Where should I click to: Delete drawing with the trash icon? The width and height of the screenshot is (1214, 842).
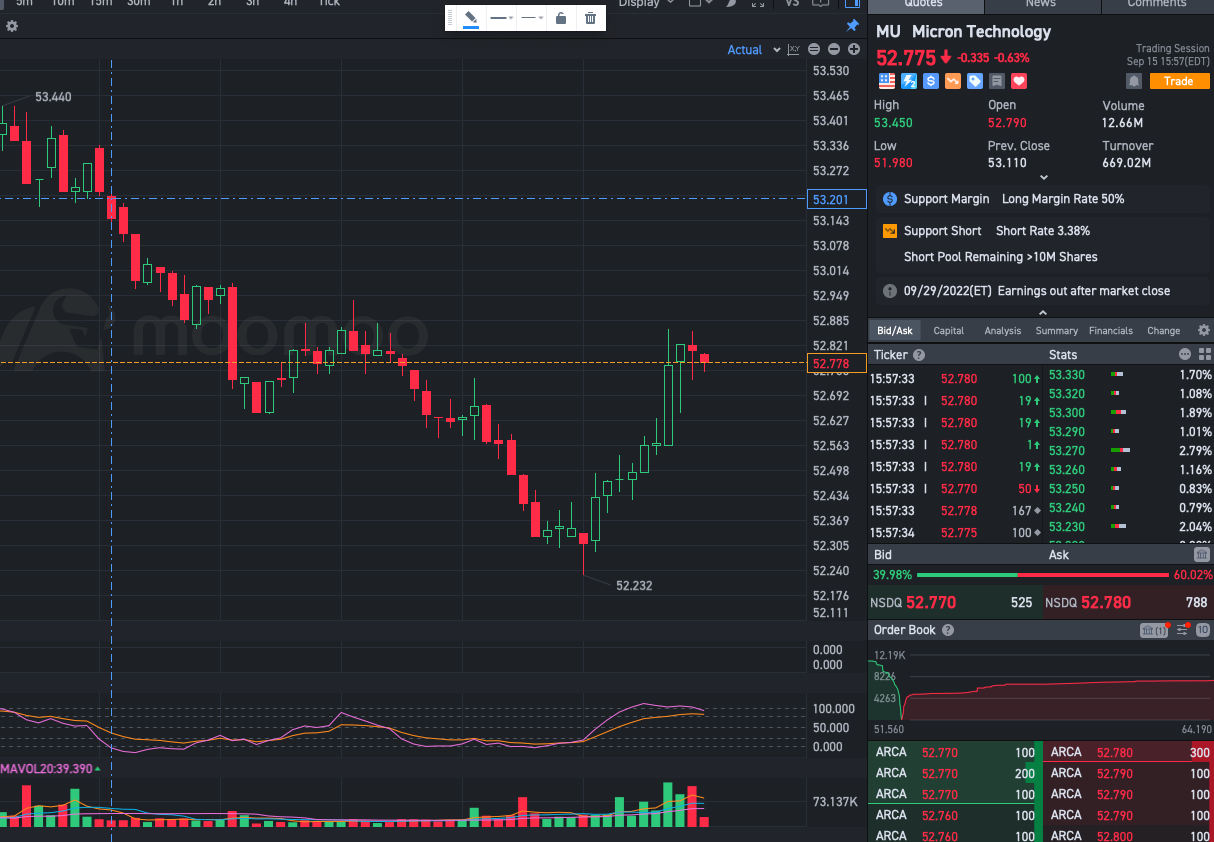[590, 18]
